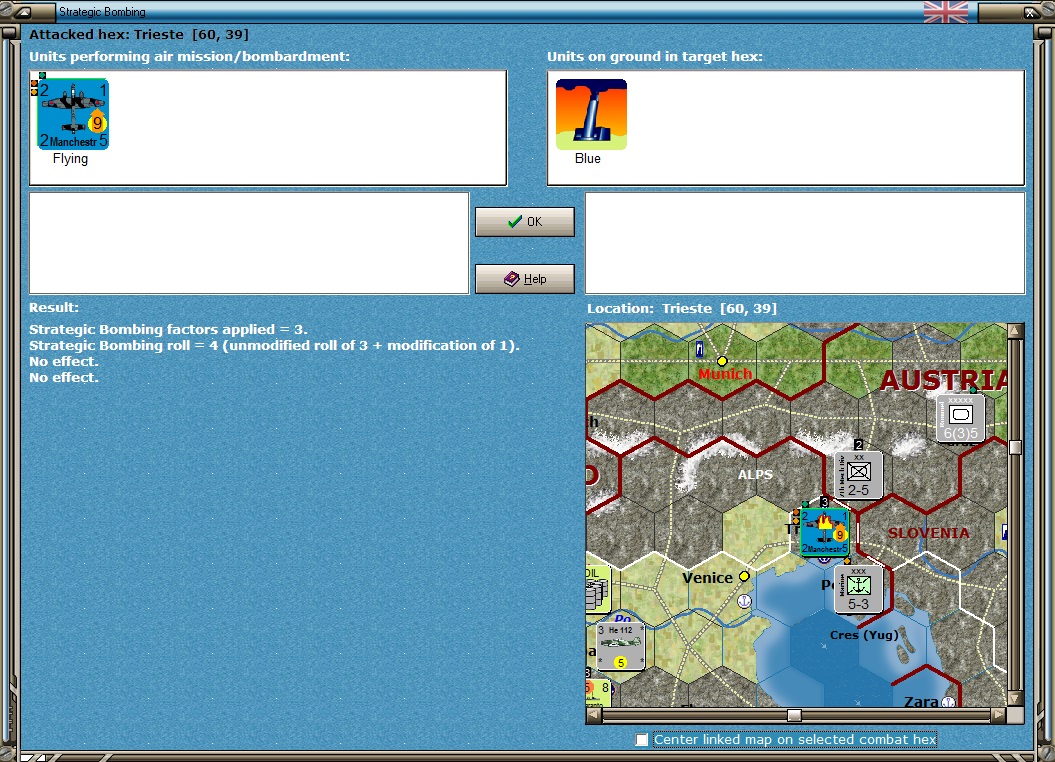Viewport: 1055px width, 762px height.
Task: Select the 6(3)5 army headquarters counter
Action: pyautogui.click(x=960, y=418)
